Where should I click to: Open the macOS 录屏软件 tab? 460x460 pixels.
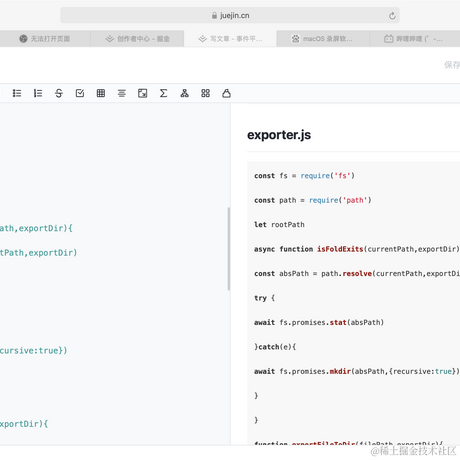[323, 39]
